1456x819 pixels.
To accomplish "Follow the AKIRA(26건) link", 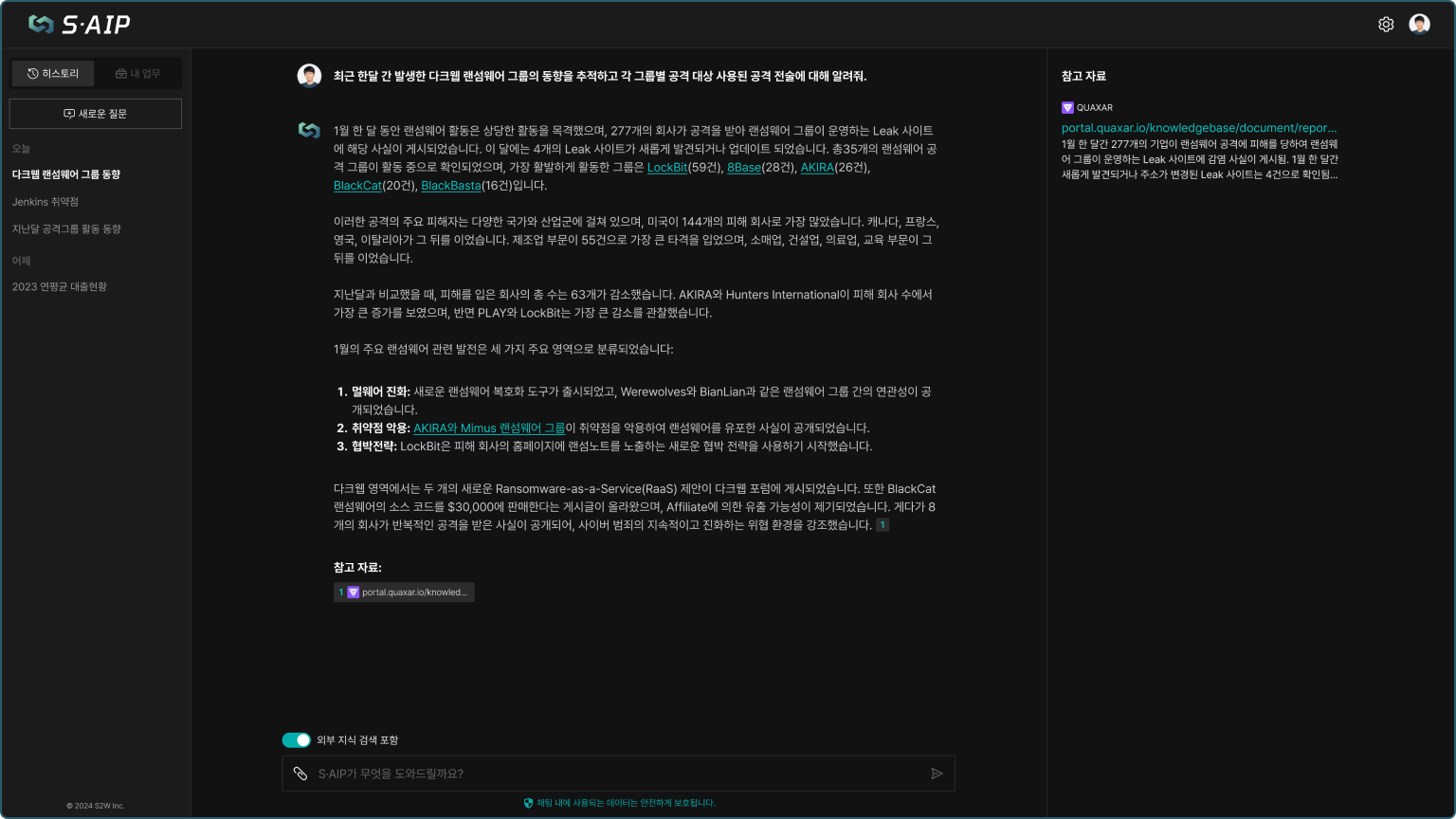I will [x=817, y=168].
